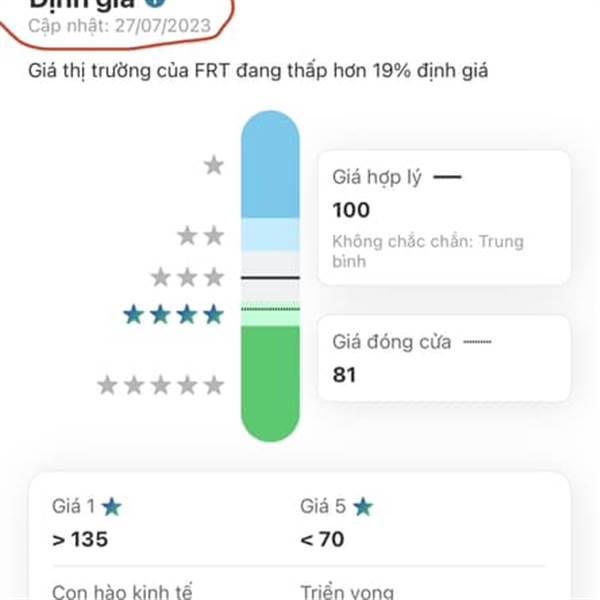Click the solid fair-value line on gauge
Screen dimensions: 600x600
(x=270, y=277)
